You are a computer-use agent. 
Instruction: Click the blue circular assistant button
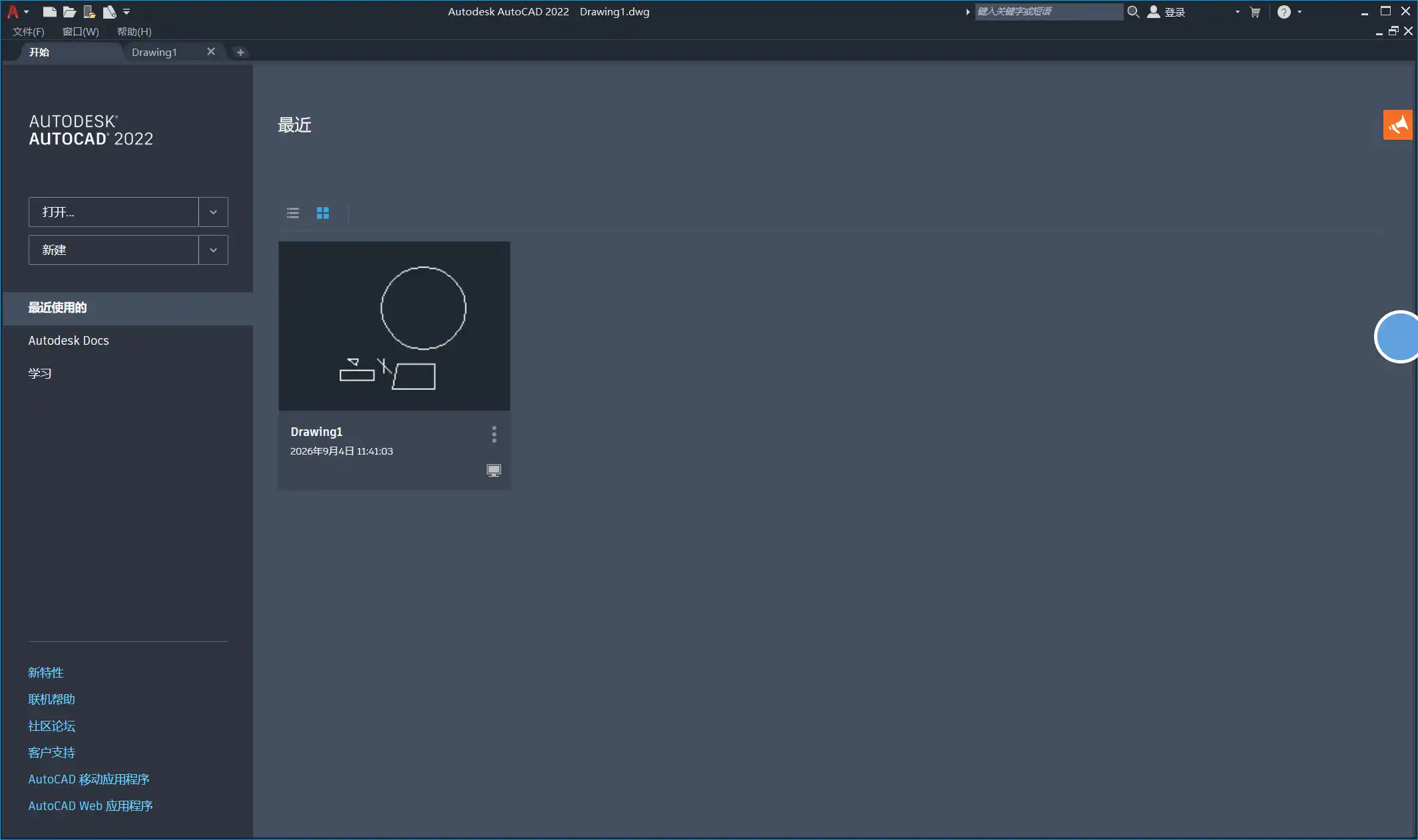point(1397,337)
